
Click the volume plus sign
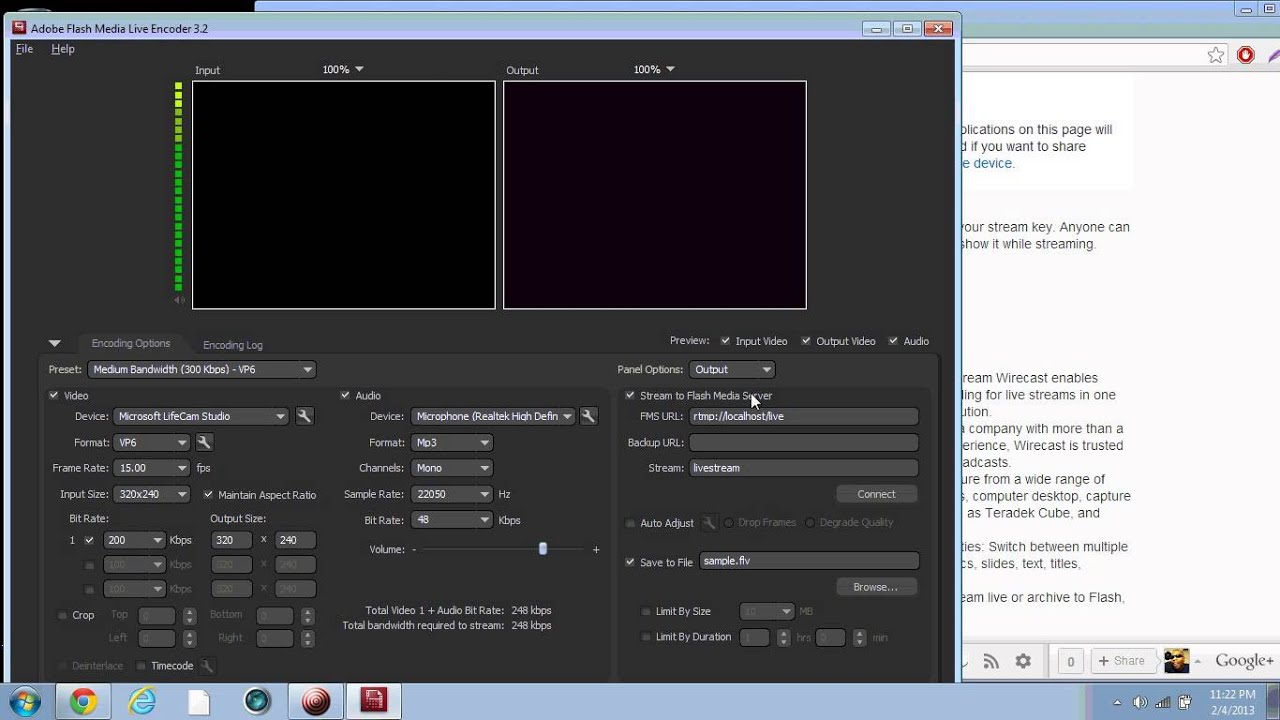point(596,549)
